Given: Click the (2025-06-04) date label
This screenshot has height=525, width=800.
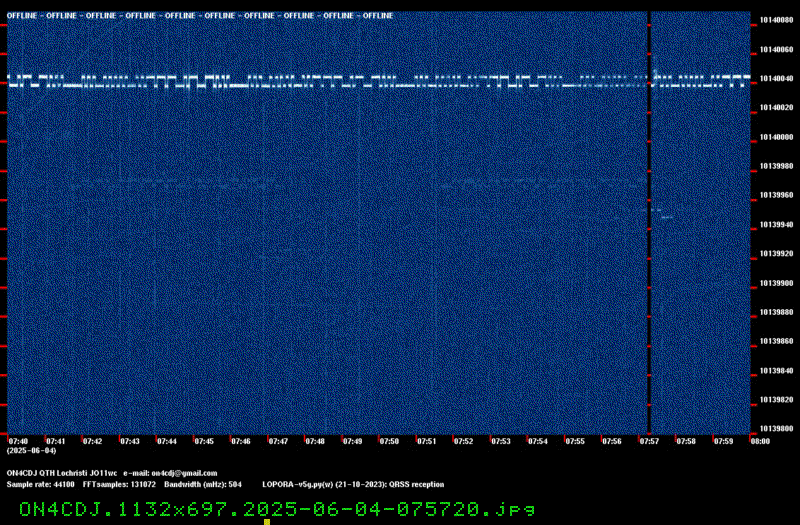Looking at the screenshot, I should coord(32,451).
